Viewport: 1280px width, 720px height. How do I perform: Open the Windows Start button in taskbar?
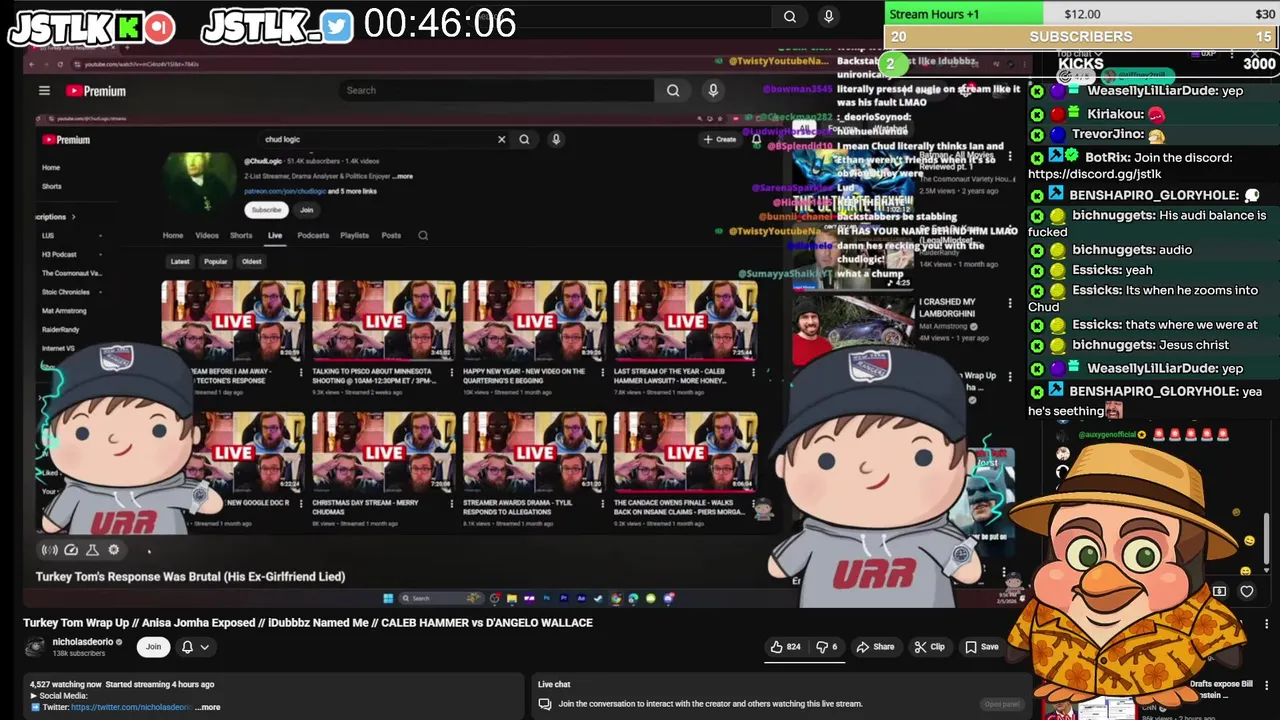(388, 599)
